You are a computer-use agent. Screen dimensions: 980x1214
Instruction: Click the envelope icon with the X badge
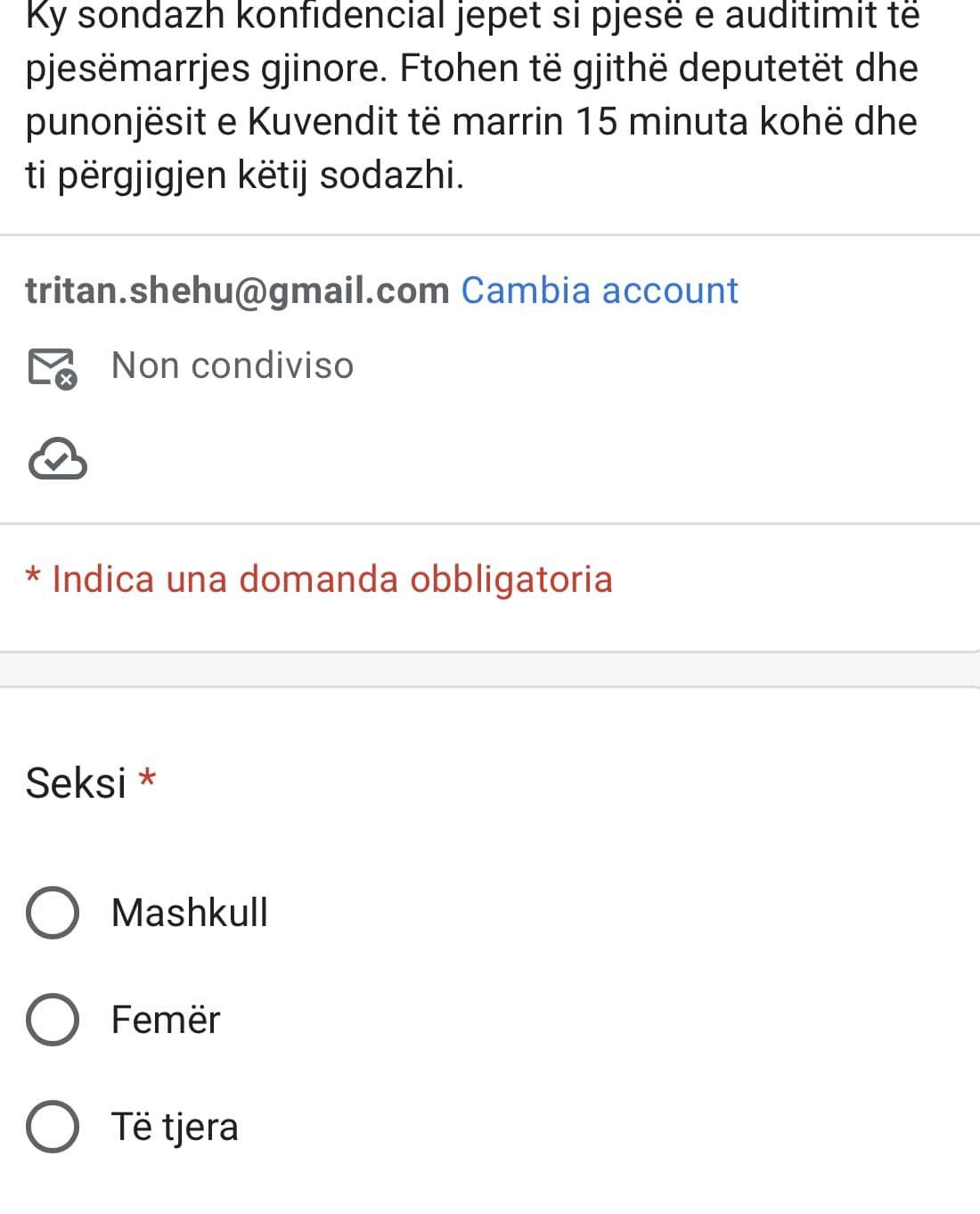pos(53,367)
